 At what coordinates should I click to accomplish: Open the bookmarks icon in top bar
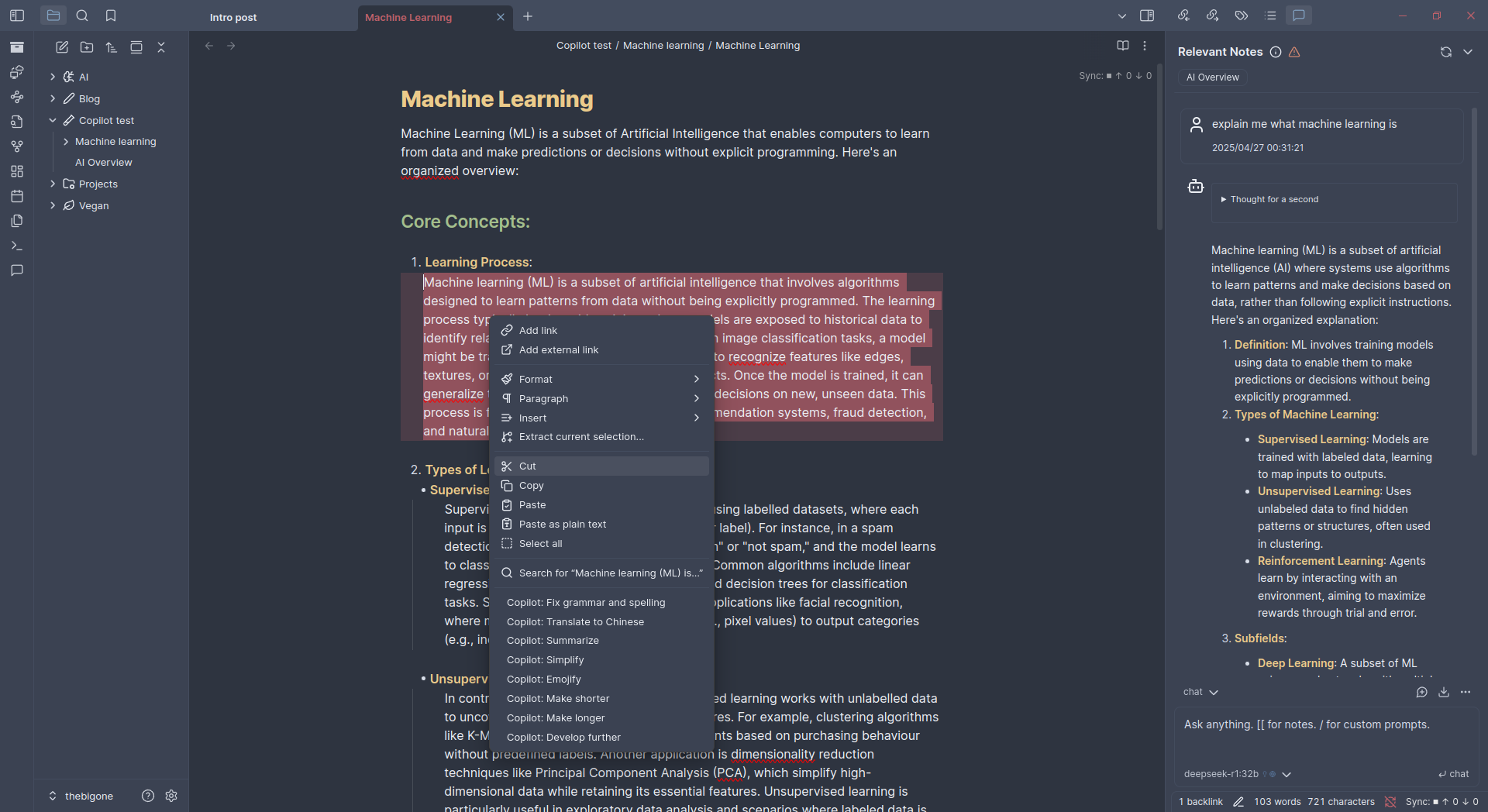(111, 15)
